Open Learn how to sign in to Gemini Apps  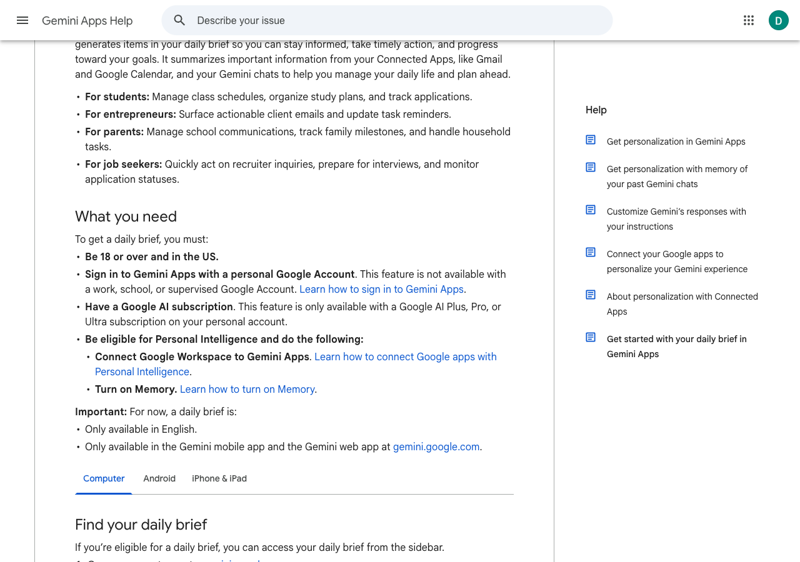[x=382, y=289]
